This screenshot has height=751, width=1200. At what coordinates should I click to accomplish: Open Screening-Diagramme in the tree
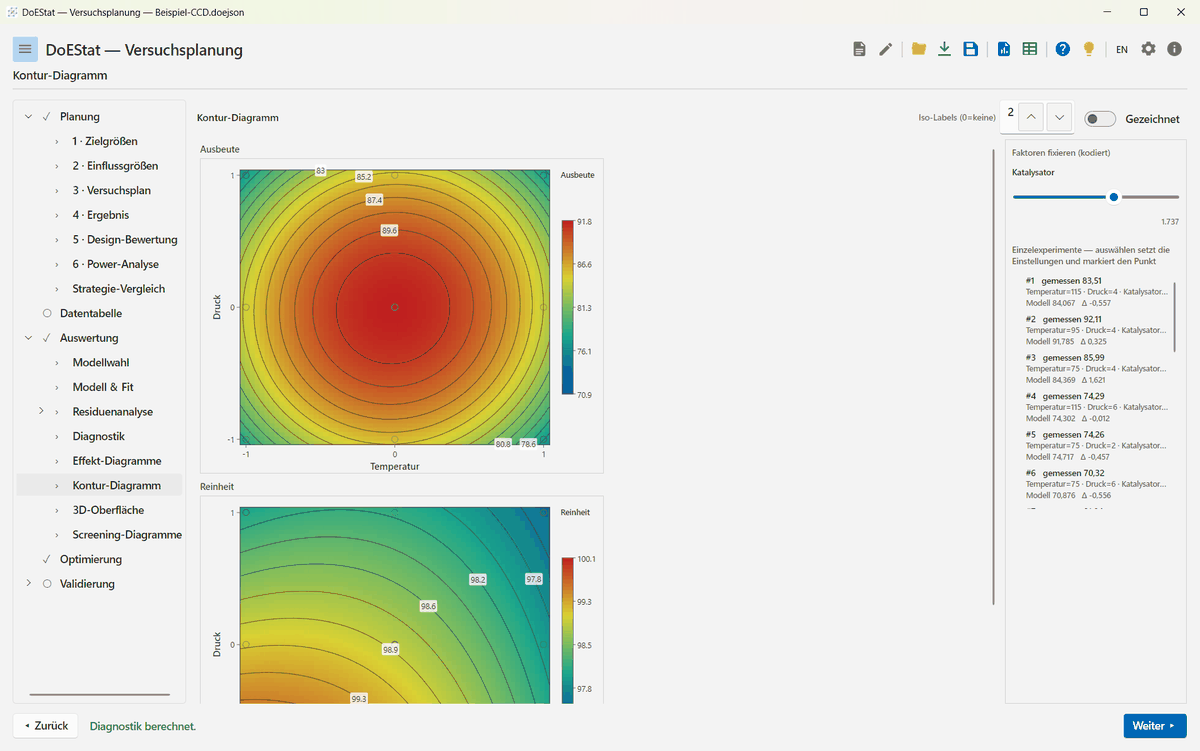point(127,535)
